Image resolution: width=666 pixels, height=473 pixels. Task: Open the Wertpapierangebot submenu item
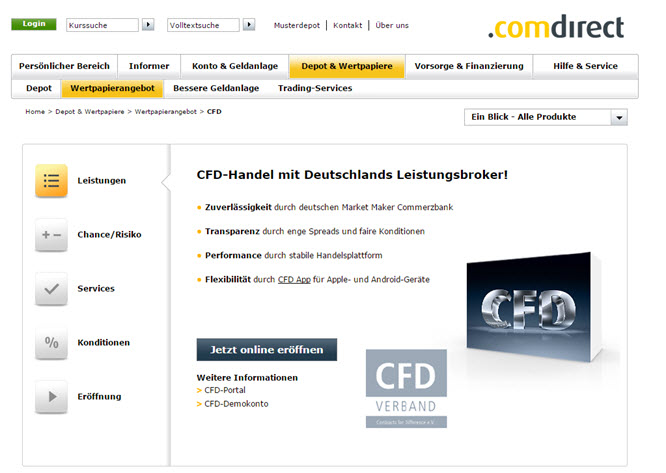pos(113,88)
